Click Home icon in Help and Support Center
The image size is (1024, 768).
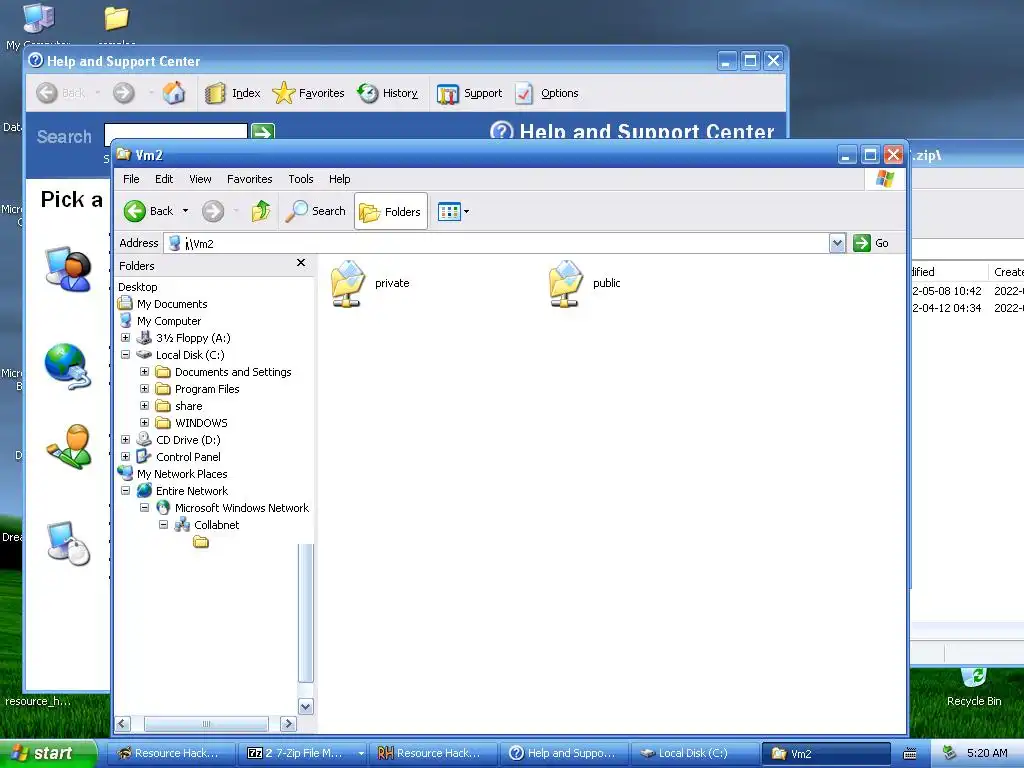(174, 93)
